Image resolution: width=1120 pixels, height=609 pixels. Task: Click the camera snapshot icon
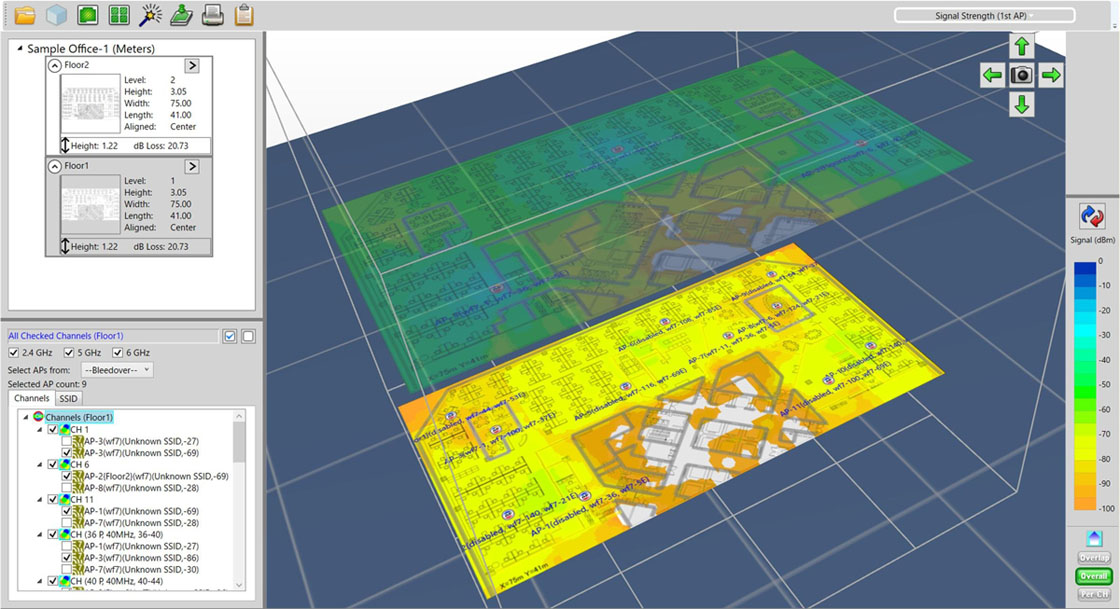(x=1021, y=75)
